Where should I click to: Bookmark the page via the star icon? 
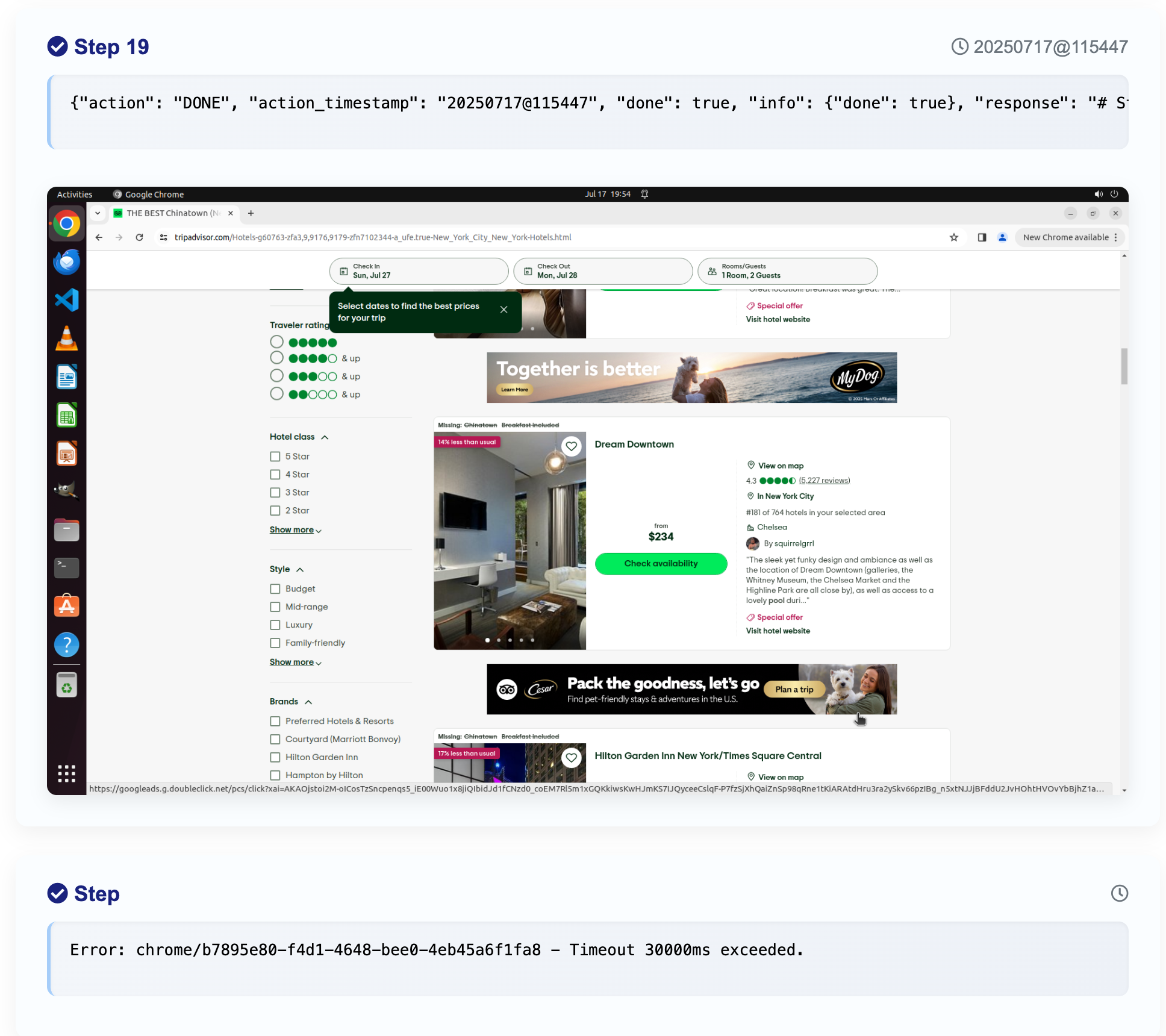(x=954, y=237)
